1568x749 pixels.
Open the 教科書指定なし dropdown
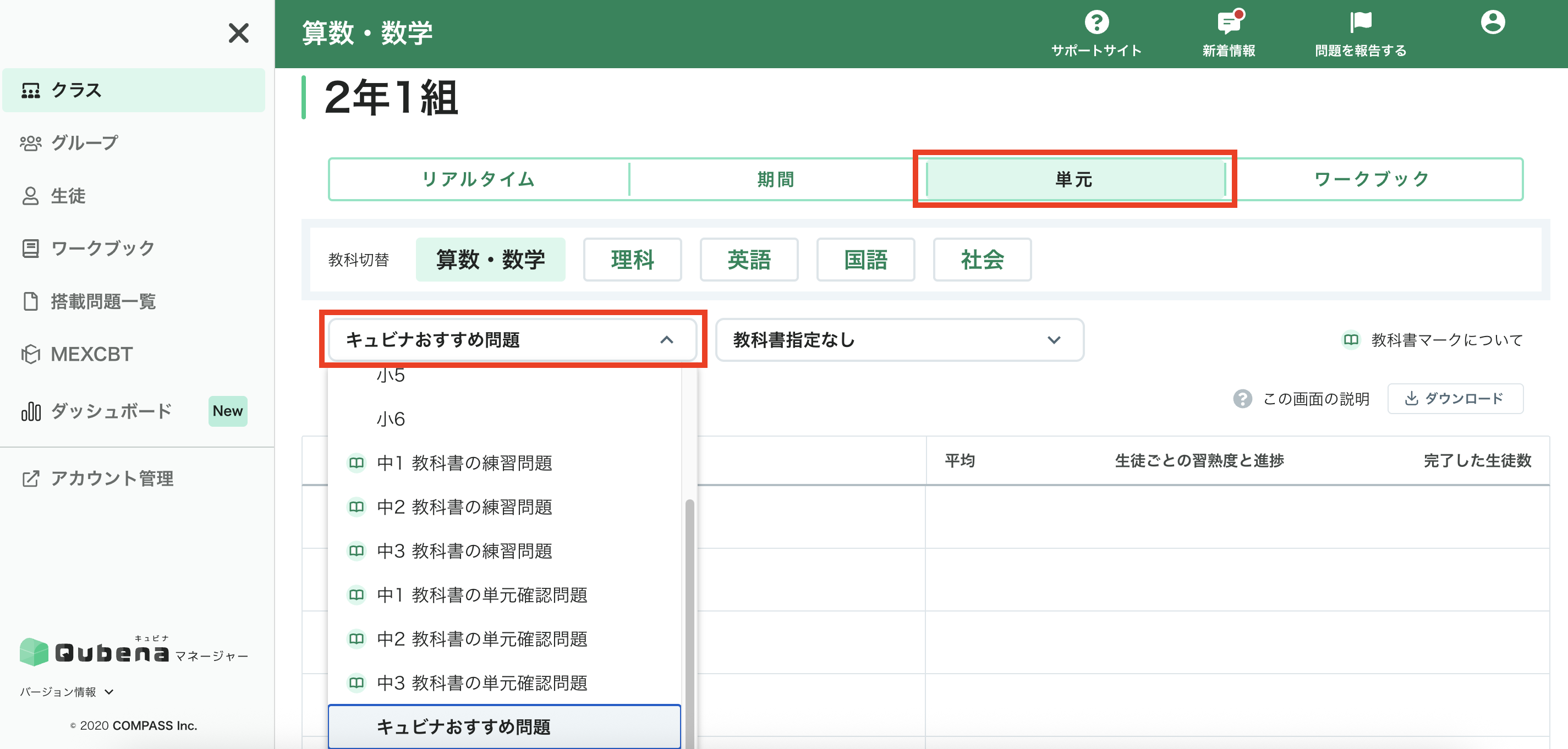[x=900, y=339]
